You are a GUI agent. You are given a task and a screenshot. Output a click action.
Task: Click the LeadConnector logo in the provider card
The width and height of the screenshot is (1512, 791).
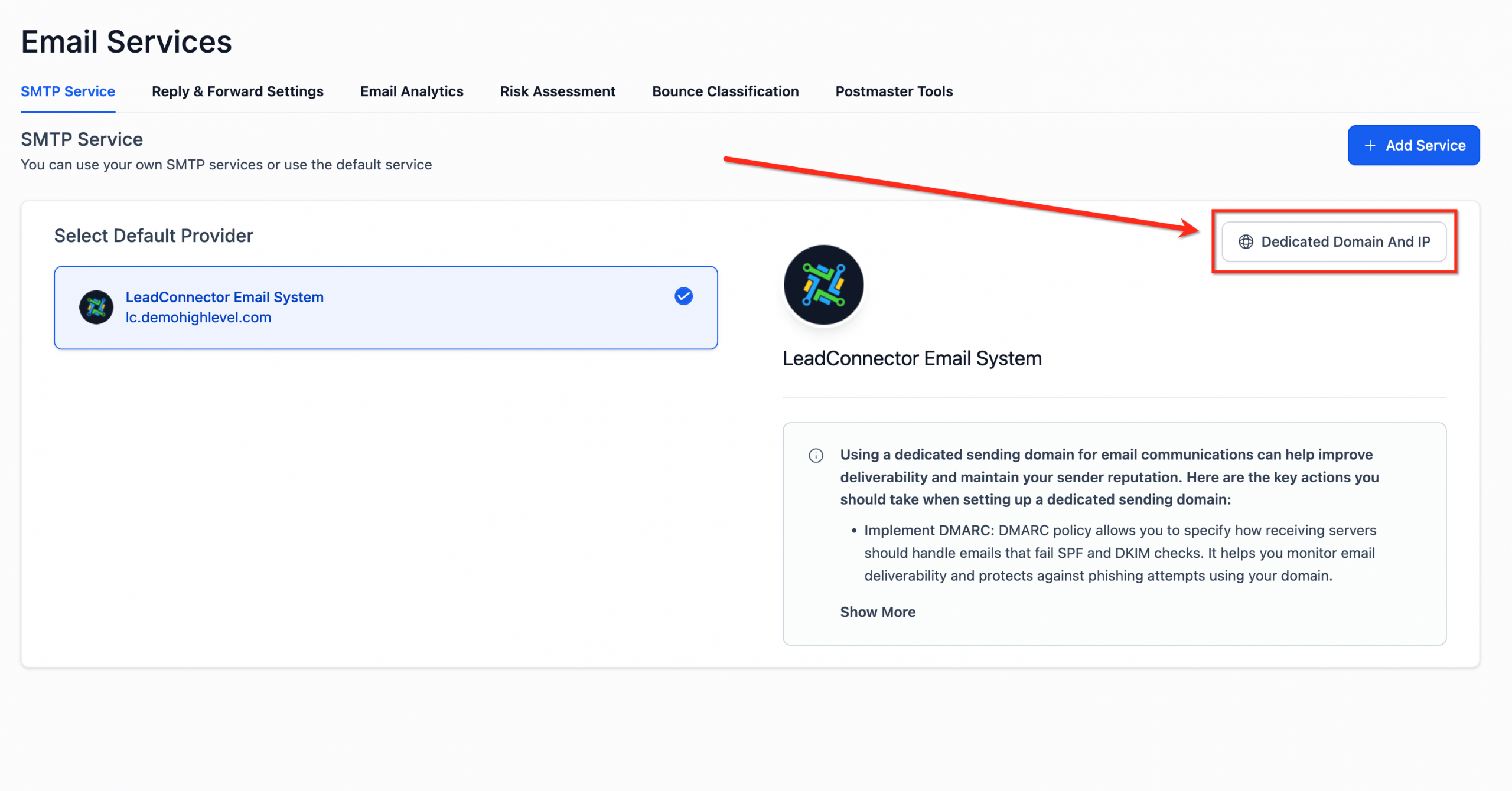[96, 307]
